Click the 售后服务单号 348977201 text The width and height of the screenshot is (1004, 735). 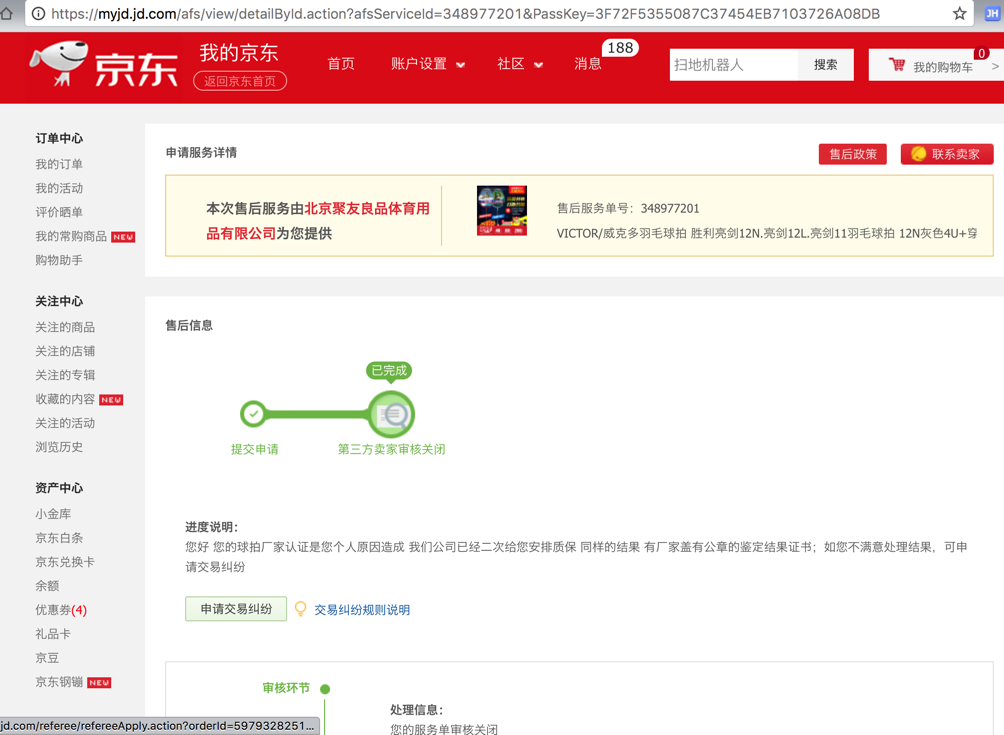[x=628, y=209]
